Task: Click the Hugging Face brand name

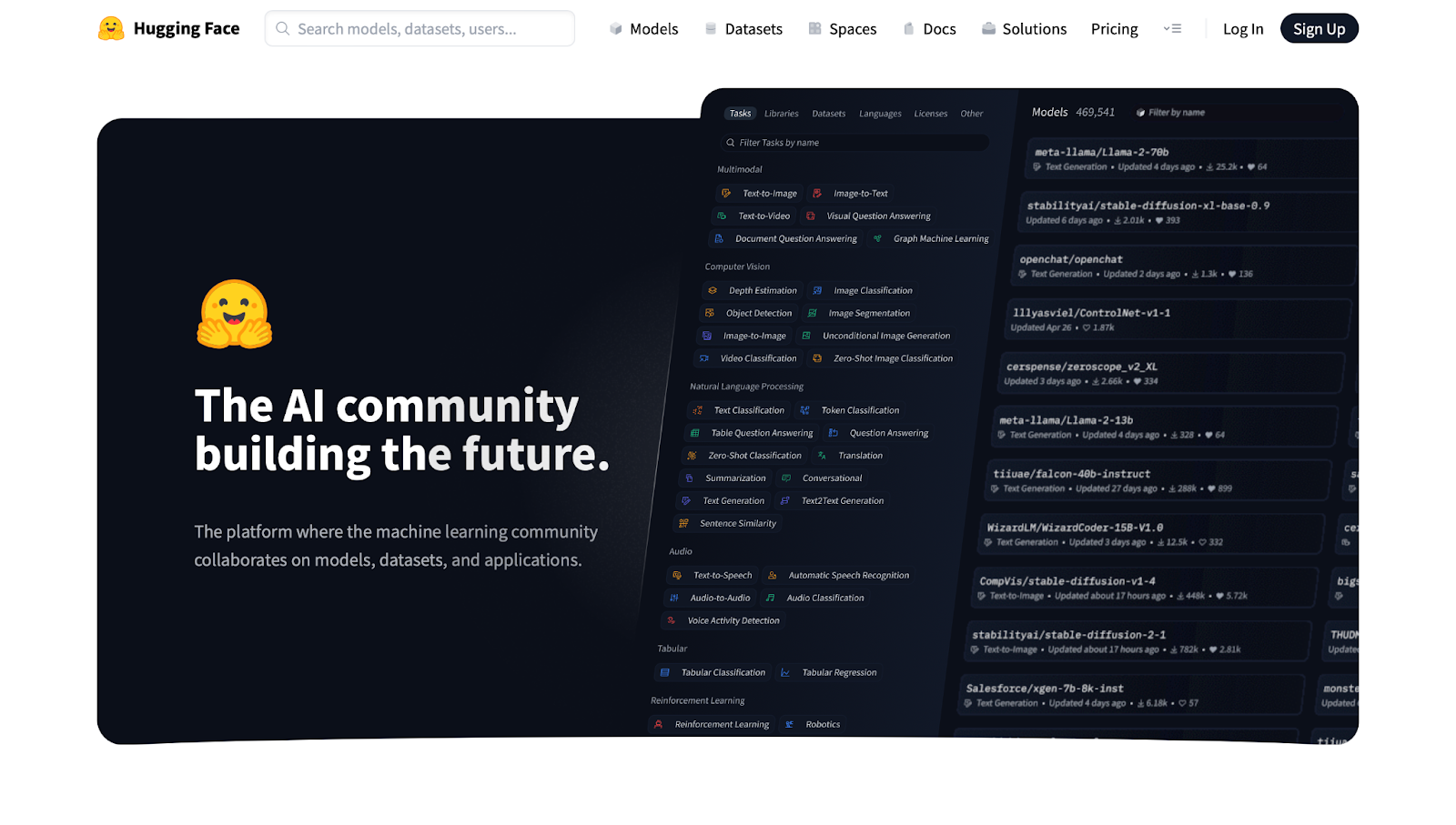Action: [x=187, y=29]
